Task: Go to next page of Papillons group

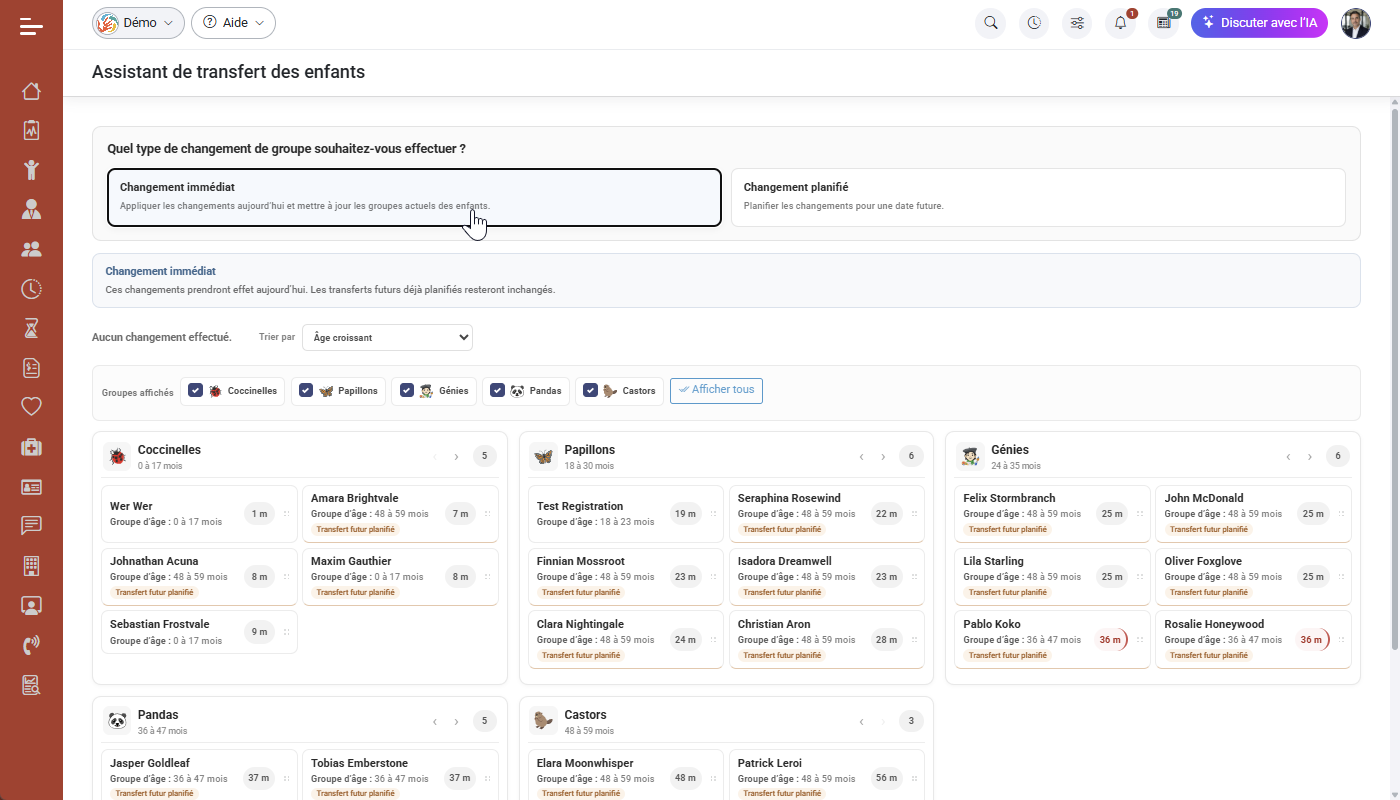Action: coord(883,457)
